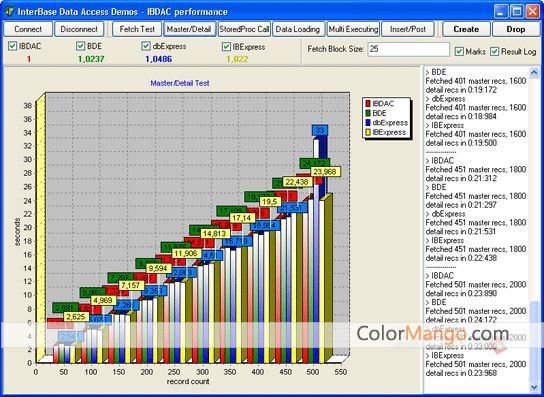Toggle the BDE checkbox

pos(80,46)
